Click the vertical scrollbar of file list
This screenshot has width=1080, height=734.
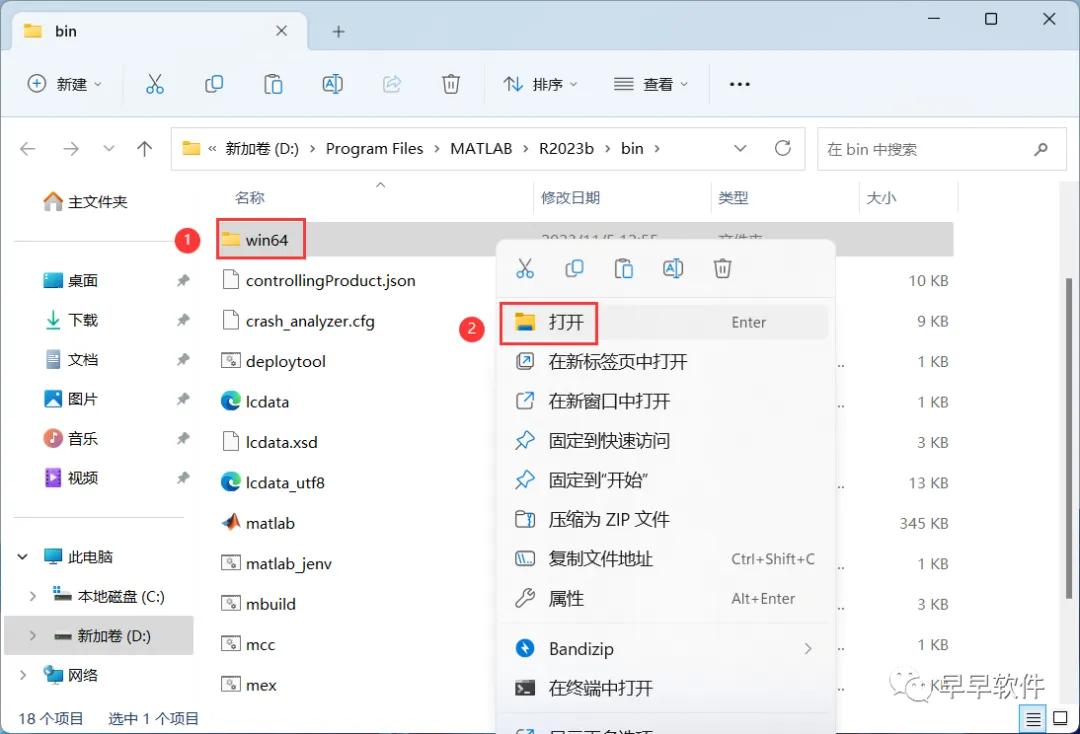[1068, 438]
